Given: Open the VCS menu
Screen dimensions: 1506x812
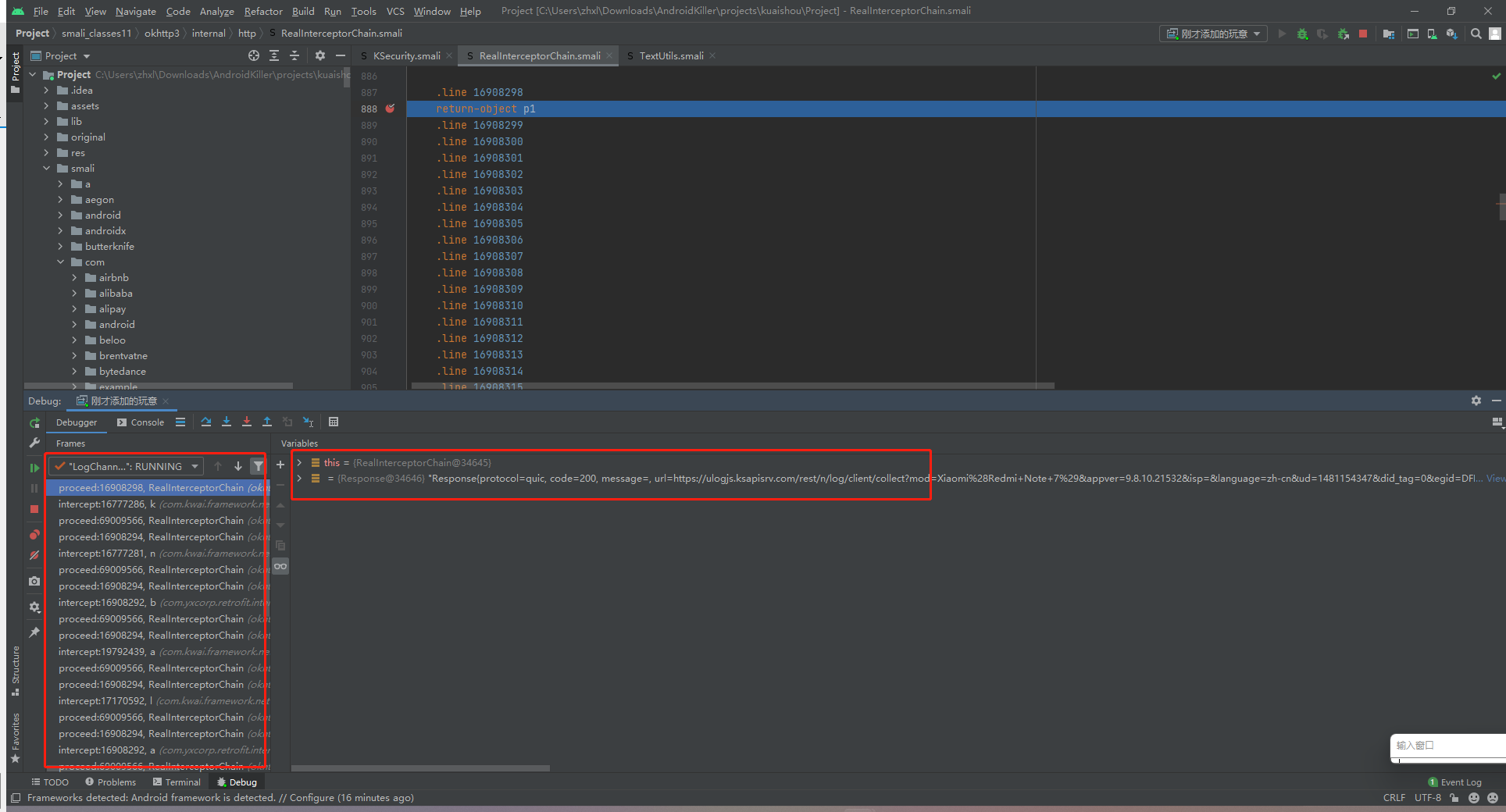Looking at the screenshot, I should [395, 11].
